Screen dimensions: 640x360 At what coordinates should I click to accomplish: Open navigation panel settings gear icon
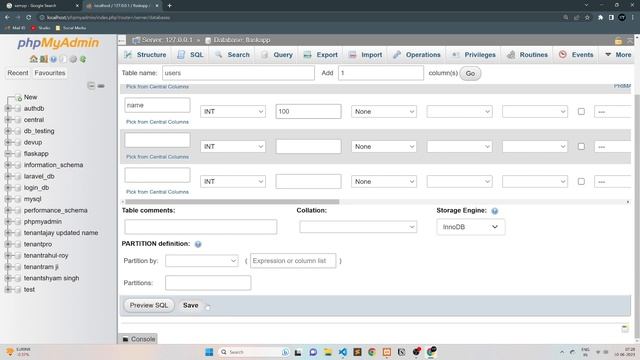tap(73, 59)
